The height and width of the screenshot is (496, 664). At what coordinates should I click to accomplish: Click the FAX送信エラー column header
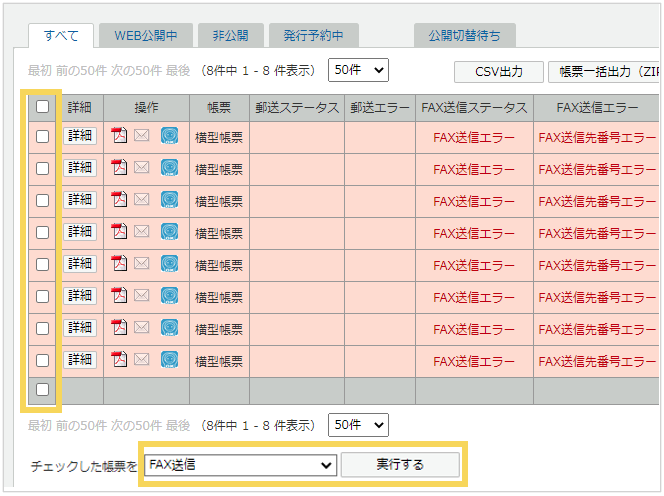pos(596,107)
